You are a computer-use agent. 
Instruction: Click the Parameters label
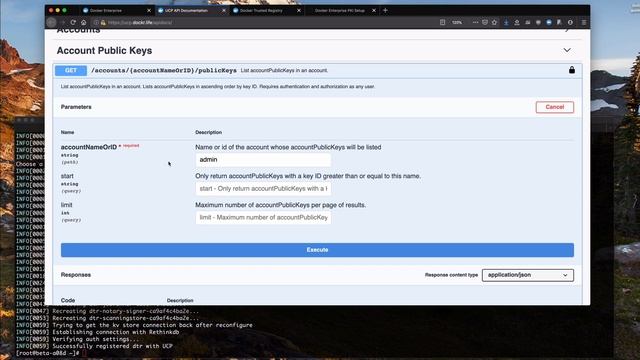[x=76, y=107]
